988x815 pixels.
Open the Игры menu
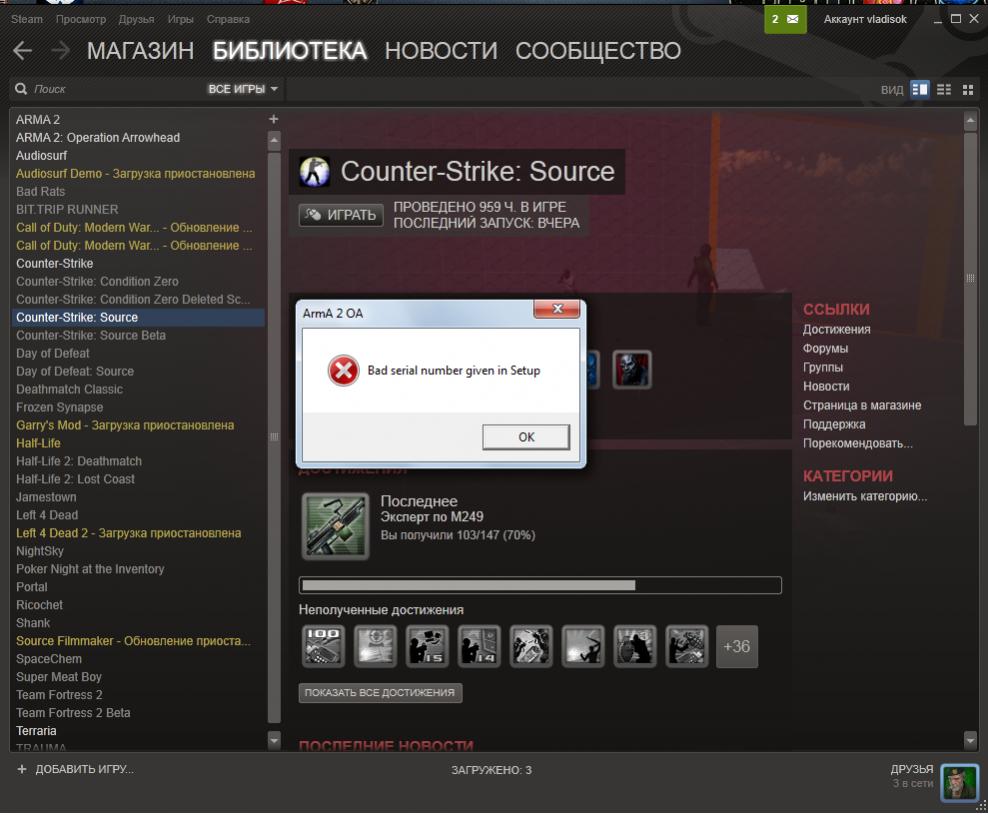181,20
